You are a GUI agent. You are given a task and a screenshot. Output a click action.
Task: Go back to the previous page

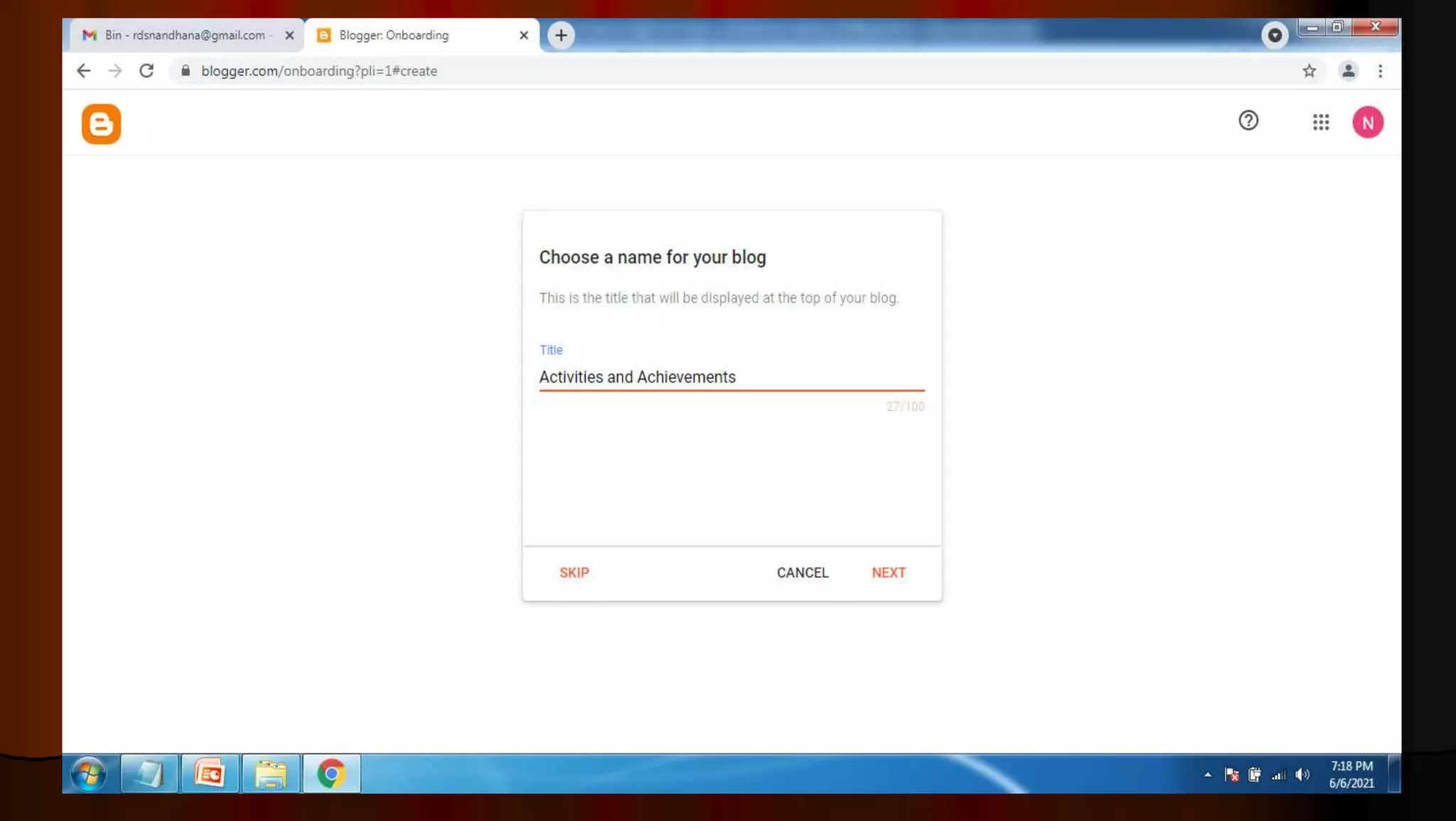(84, 70)
